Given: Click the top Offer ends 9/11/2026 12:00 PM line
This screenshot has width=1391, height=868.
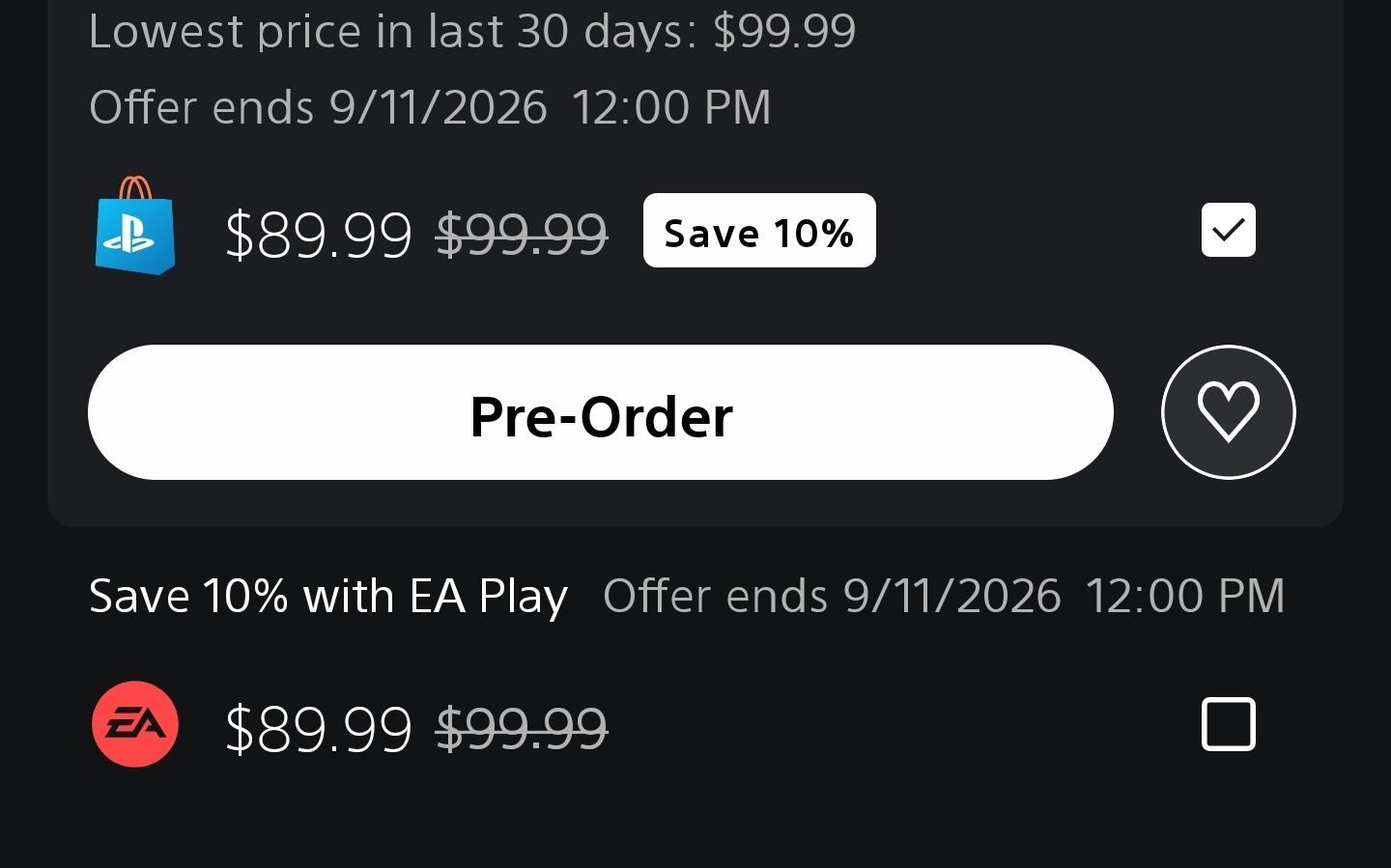Looking at the screenshot, I should tap(430, 107).
